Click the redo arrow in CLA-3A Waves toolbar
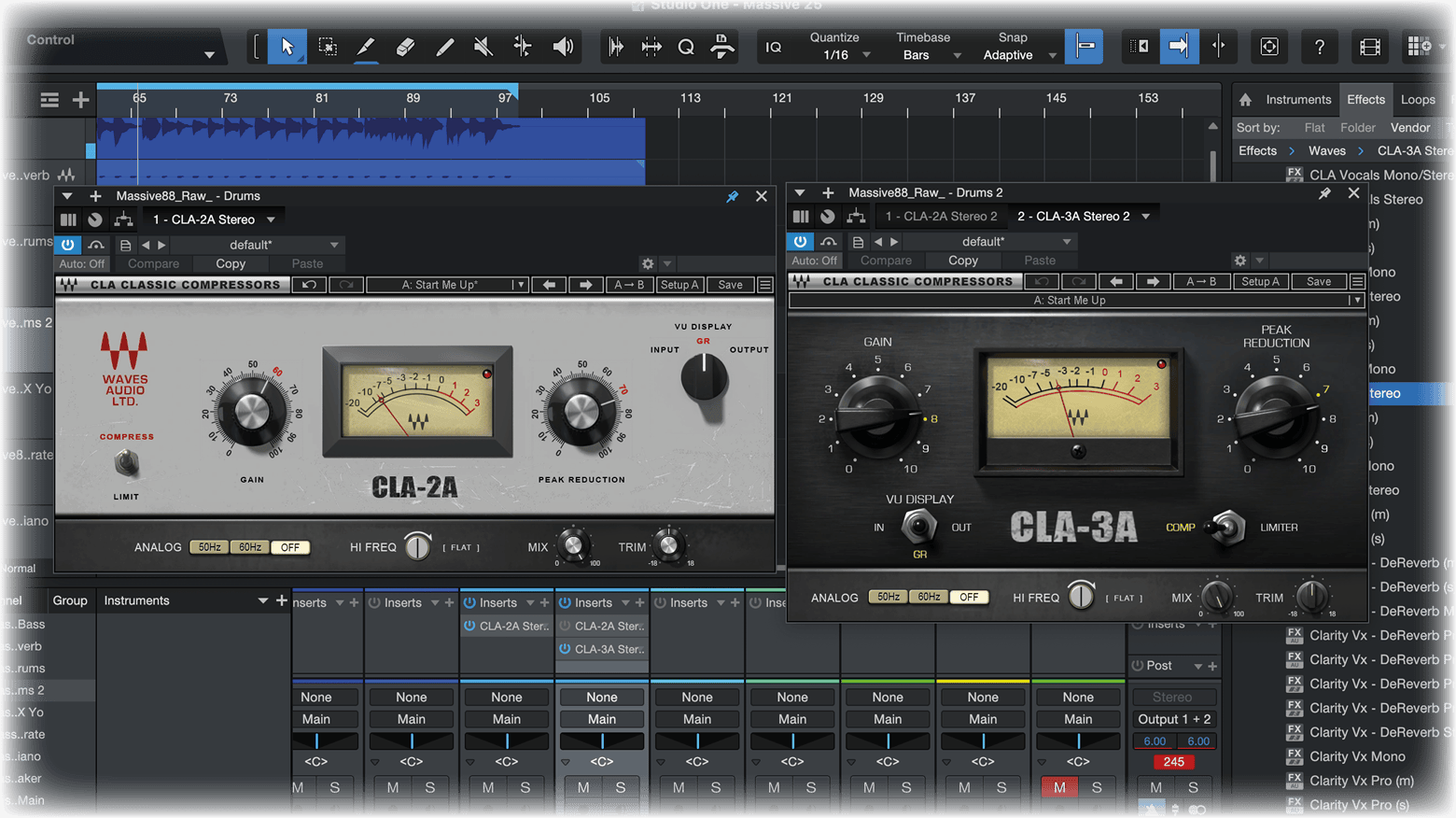1456x818 pixels. pyautogui.click(x=1079, y=281)
